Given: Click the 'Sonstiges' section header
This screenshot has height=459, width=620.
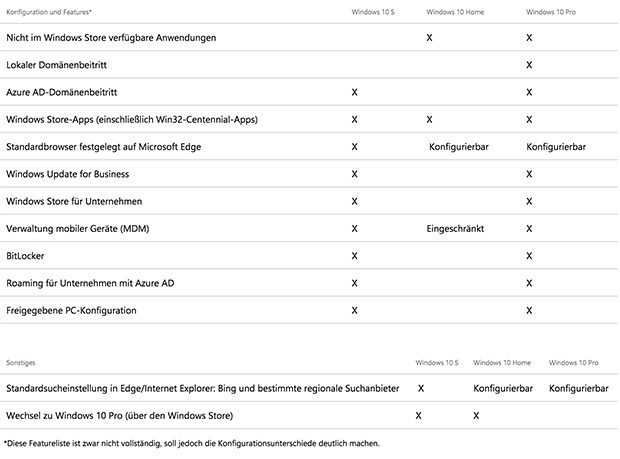Looking at the screenshot, I should tap(21, 363).
